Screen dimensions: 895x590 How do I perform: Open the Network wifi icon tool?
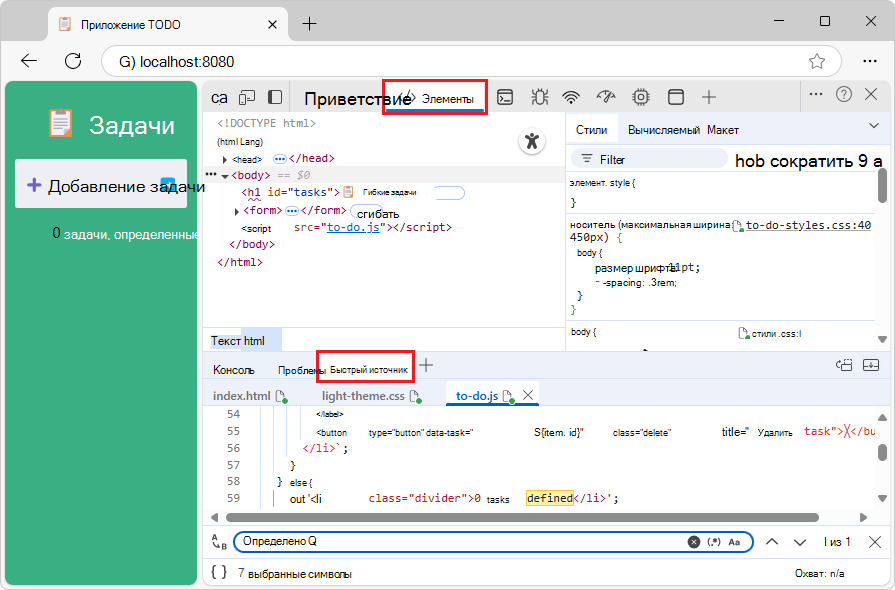coord(571,97)
